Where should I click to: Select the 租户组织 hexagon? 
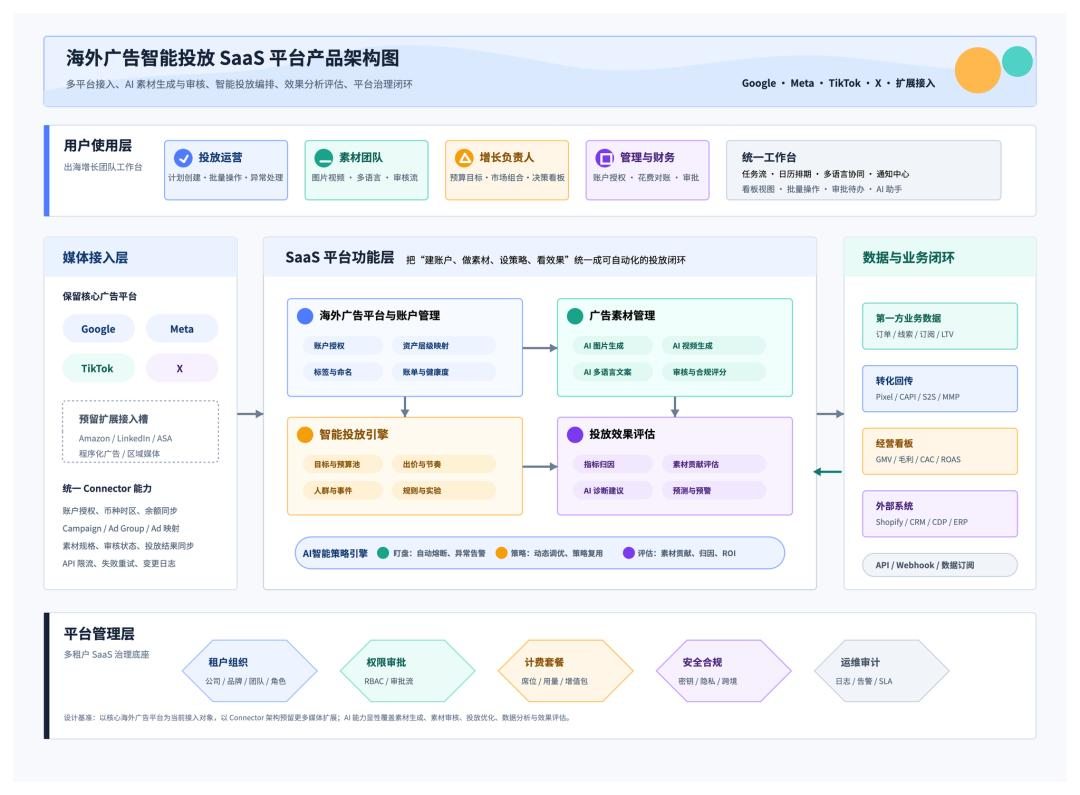(249, 670)
